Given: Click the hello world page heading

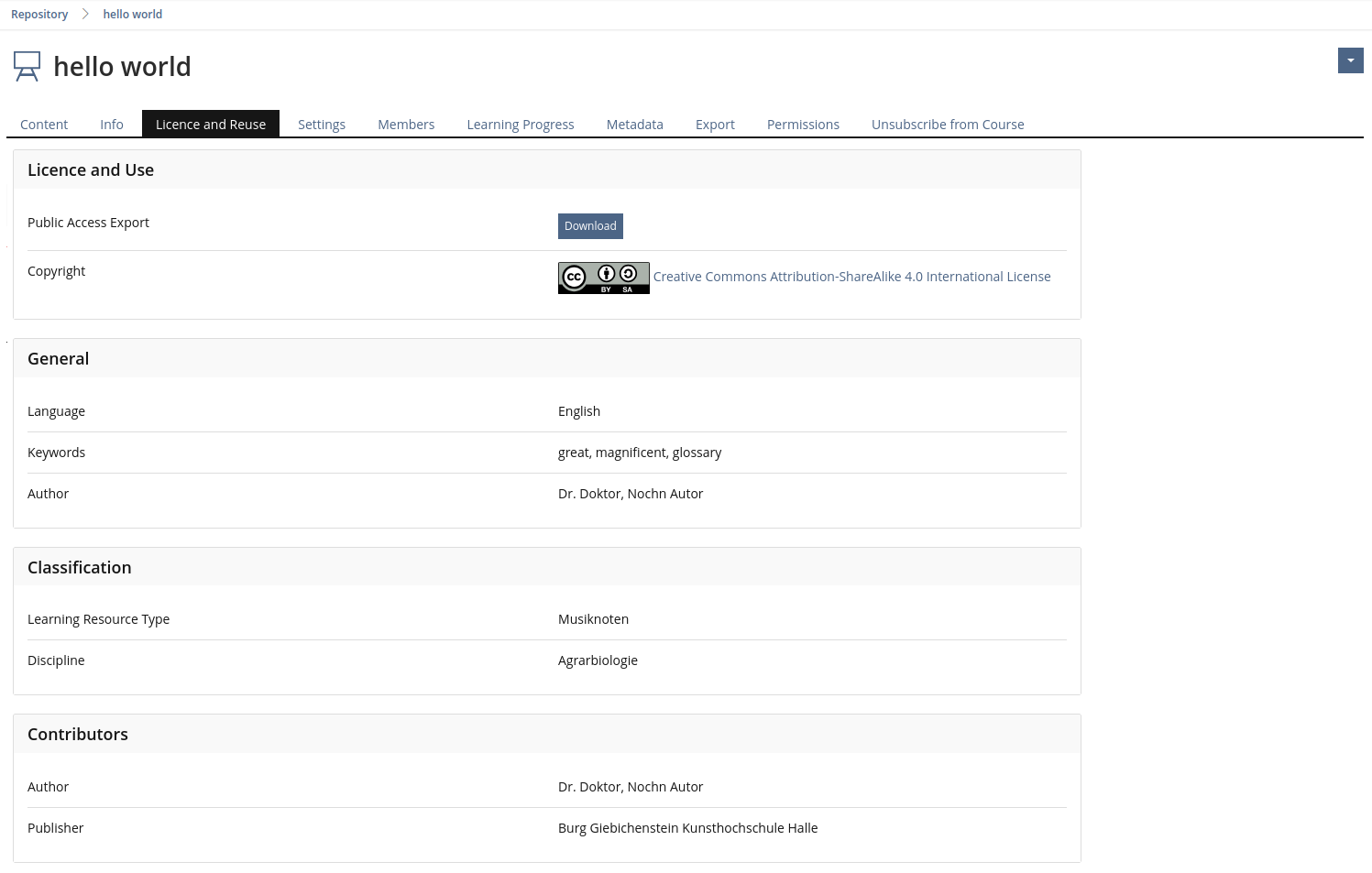Looking at the screenshot, I should [122, 67].
